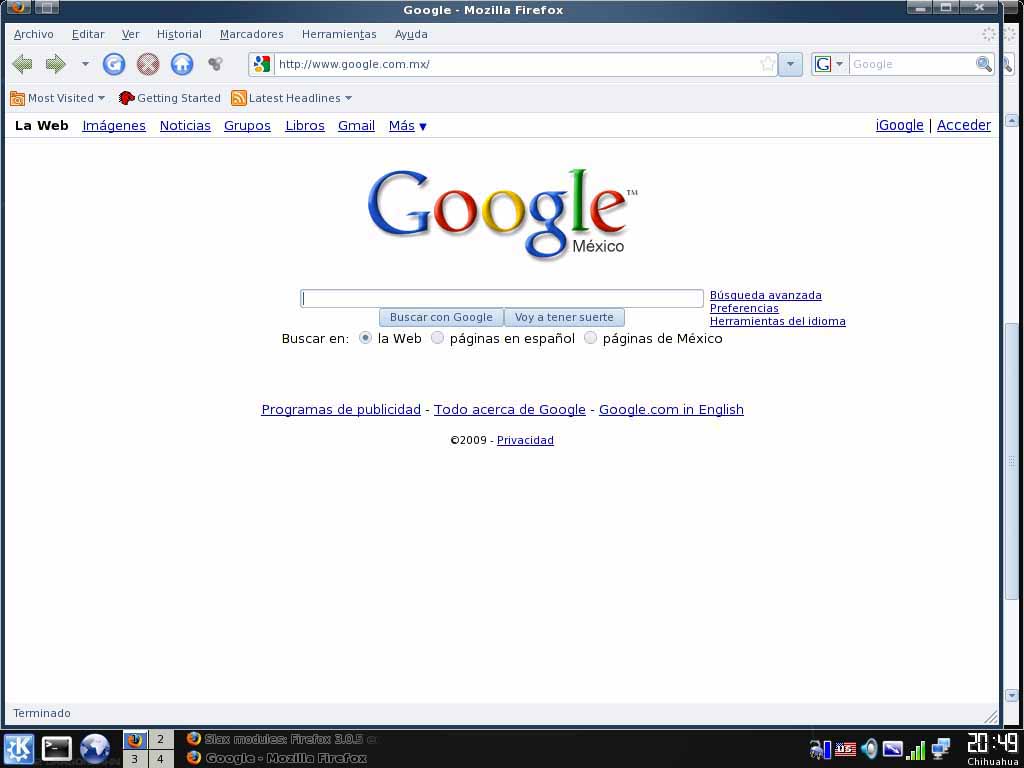
Task: Open the KDE K menu launcher
Action: tap(18, 748)
